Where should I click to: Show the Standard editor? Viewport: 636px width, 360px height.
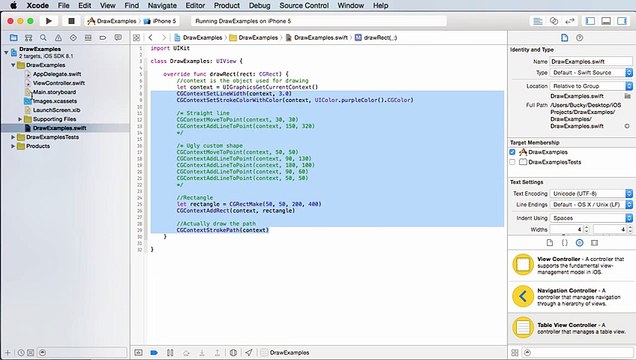(x=538, y=21)
